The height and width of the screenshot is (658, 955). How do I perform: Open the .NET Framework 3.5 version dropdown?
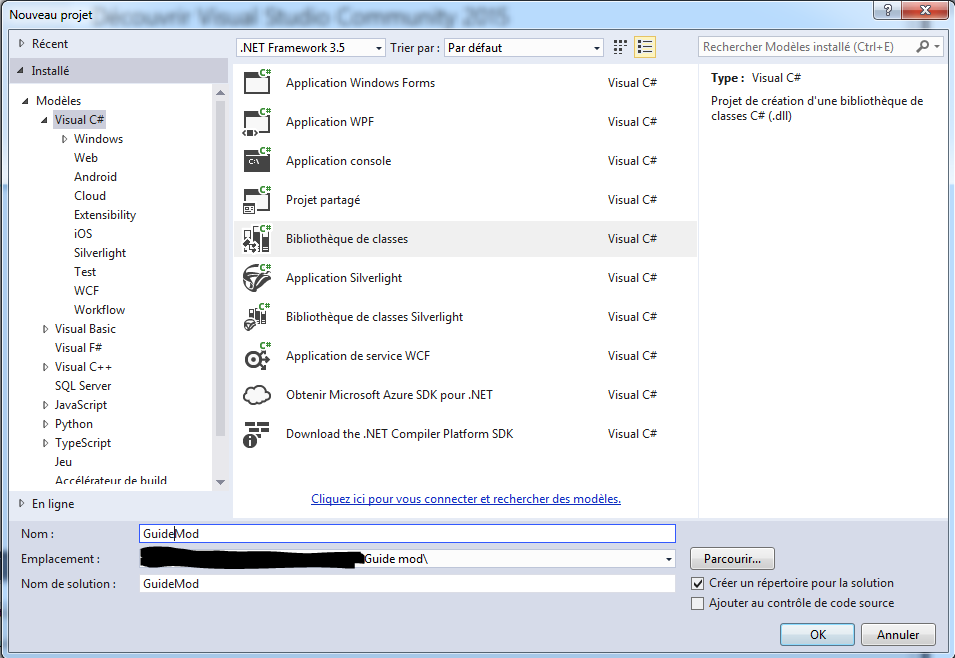[311, 48]
